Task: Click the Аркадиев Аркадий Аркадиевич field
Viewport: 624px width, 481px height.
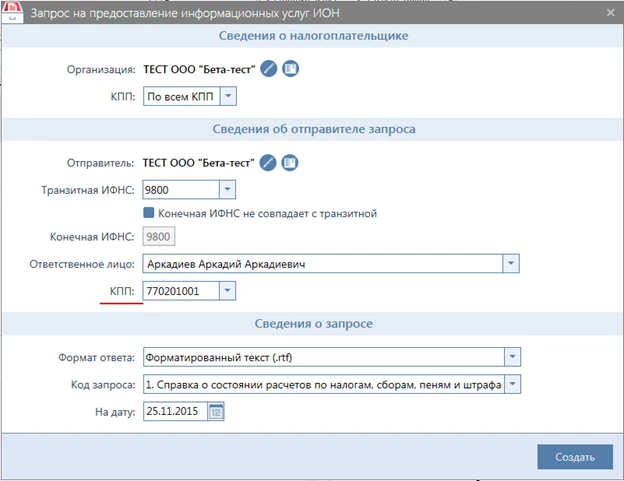Action: click(322, 263)
